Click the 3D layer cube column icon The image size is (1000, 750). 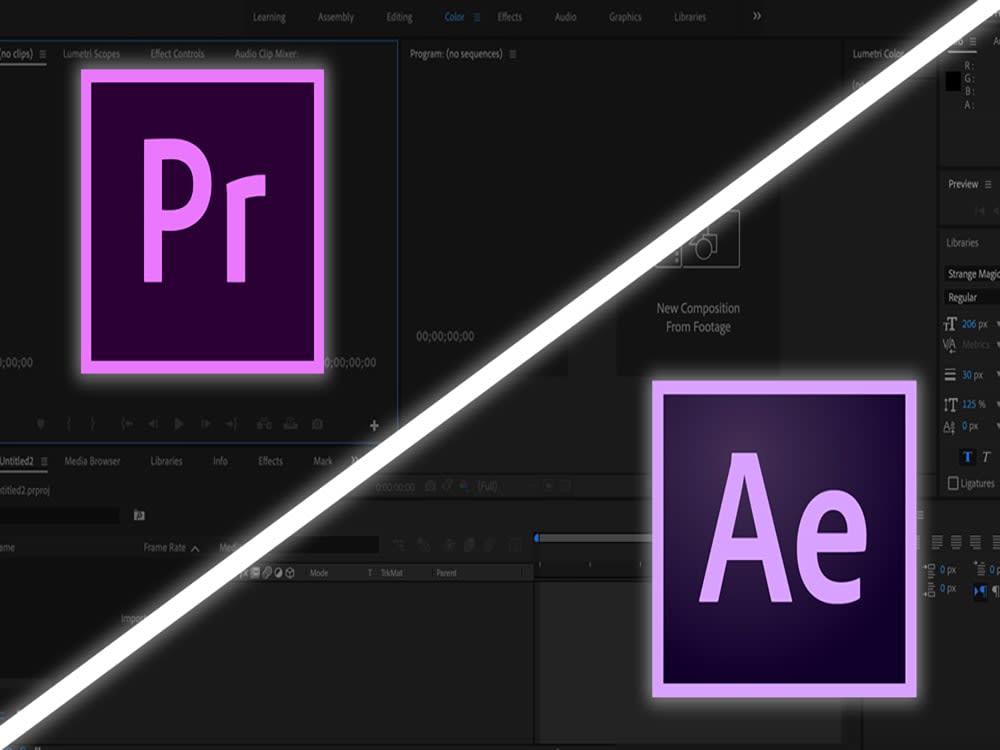[x=290, y=573]
